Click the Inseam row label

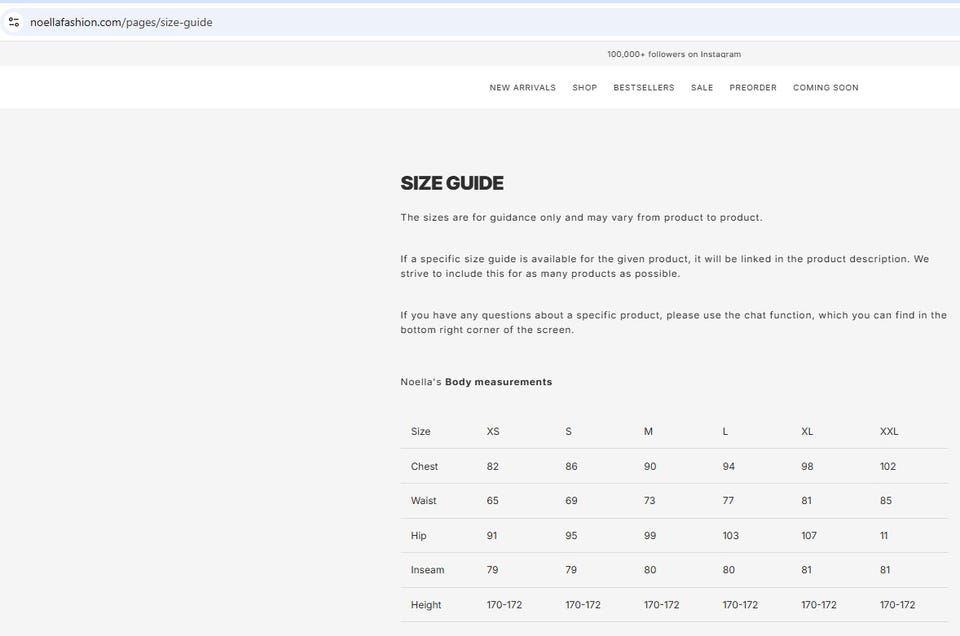[427, 570]
